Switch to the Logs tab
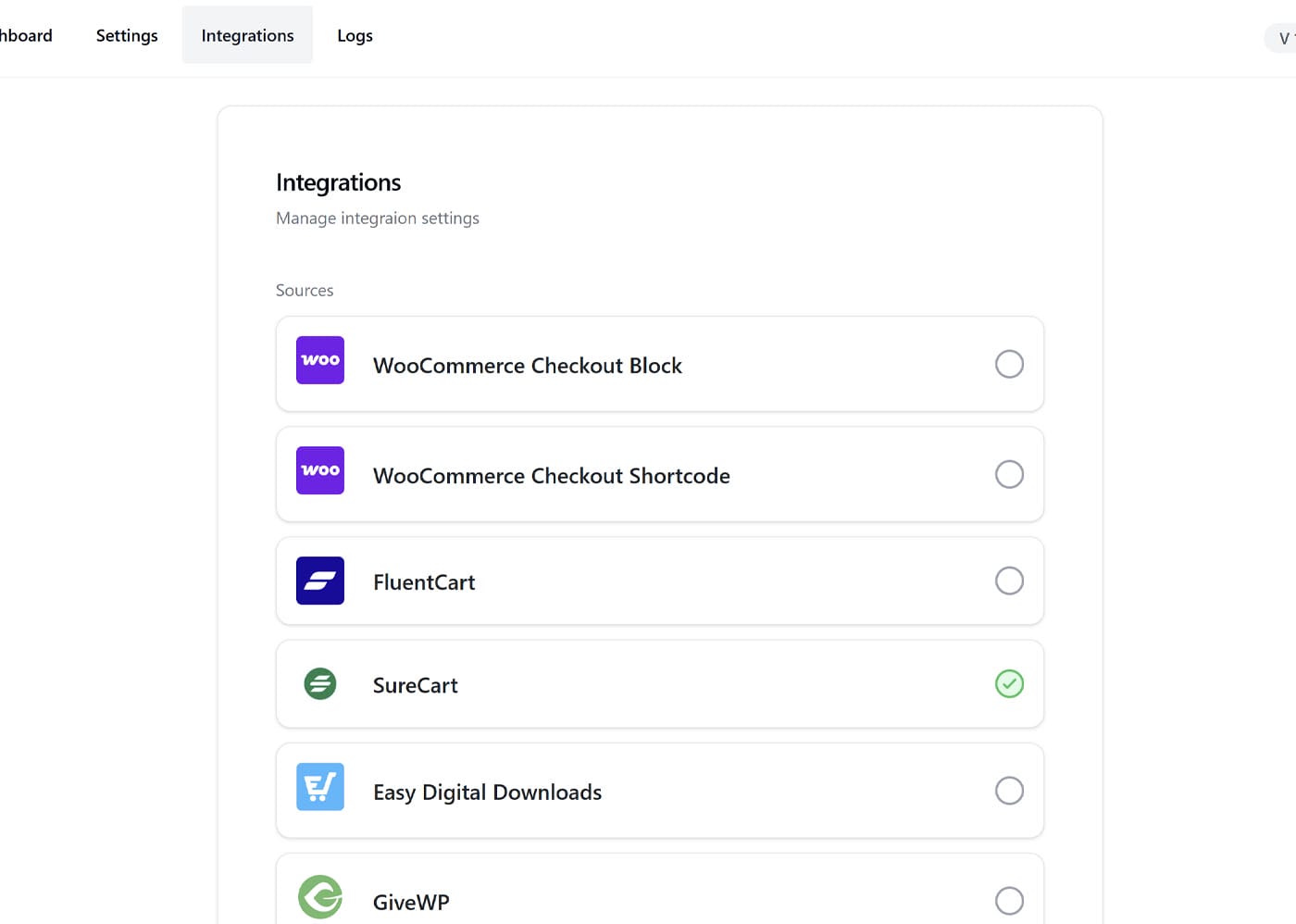This screenshot has width=1296, height=924. pyautogui.click(x=355, y=35)
